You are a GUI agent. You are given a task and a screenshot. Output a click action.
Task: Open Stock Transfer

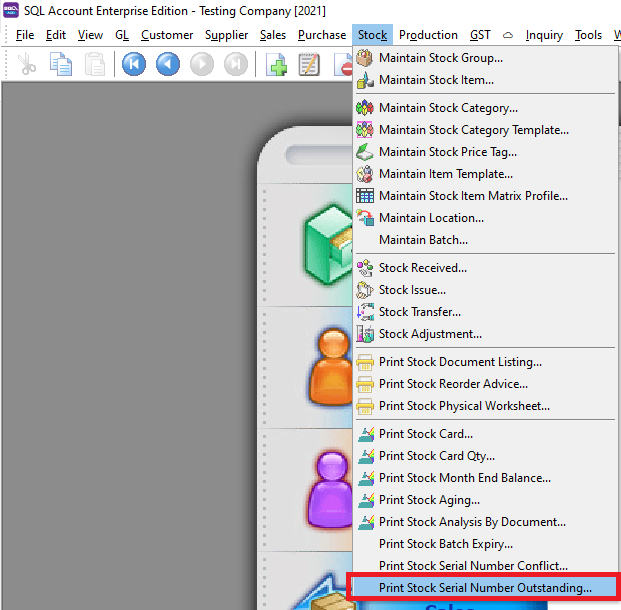420,312
